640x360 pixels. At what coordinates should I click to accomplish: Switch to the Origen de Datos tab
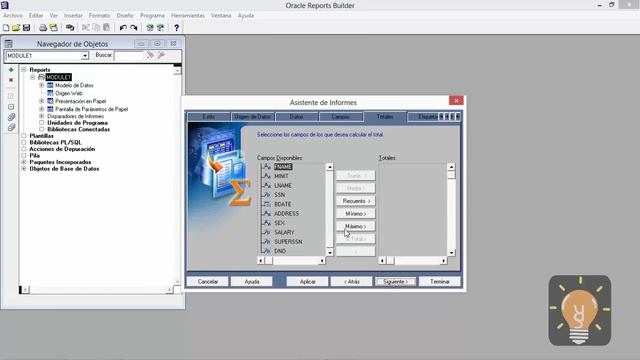tap(253, 117)
